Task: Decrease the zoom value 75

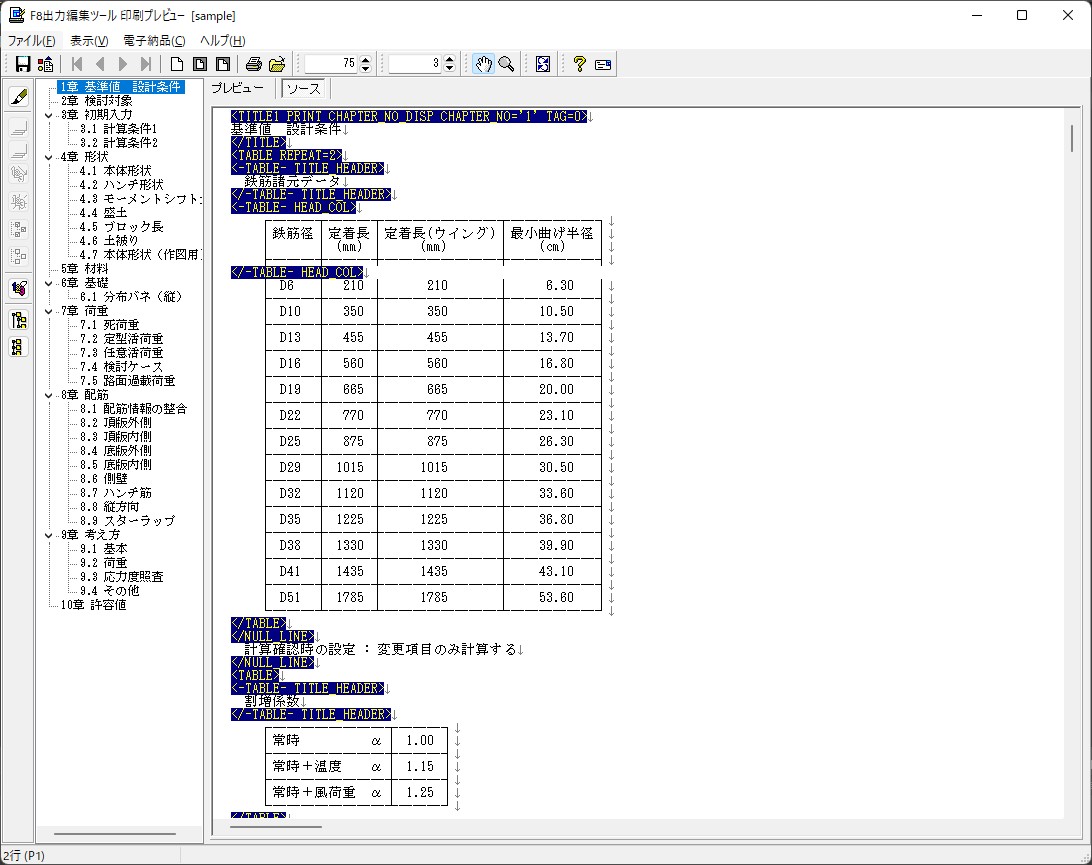Action: (366, 68)
